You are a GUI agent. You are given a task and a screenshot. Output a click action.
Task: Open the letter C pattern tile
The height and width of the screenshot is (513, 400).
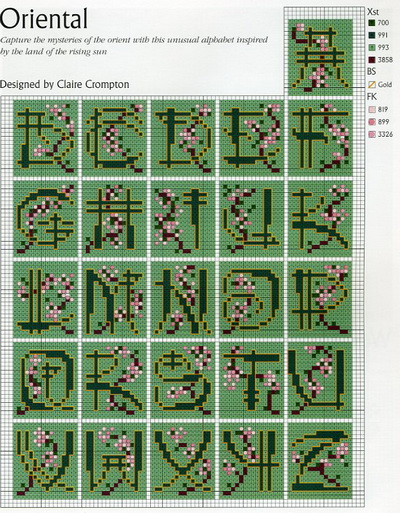pos(114,138)
